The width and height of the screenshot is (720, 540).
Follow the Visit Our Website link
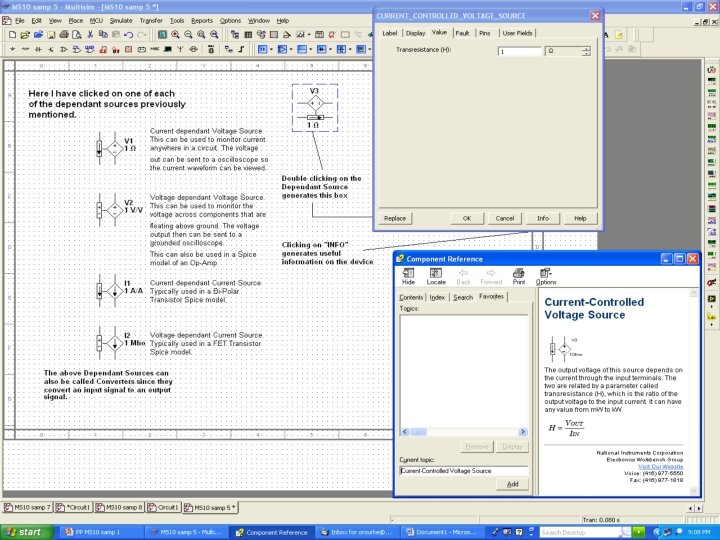point(660,466)
